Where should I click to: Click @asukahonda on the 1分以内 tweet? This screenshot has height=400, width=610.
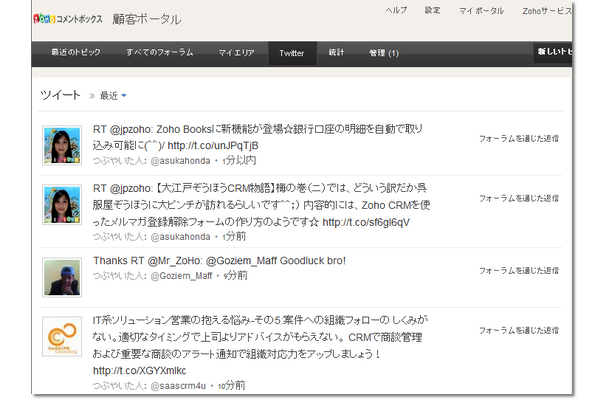click(x=180, y=161)
